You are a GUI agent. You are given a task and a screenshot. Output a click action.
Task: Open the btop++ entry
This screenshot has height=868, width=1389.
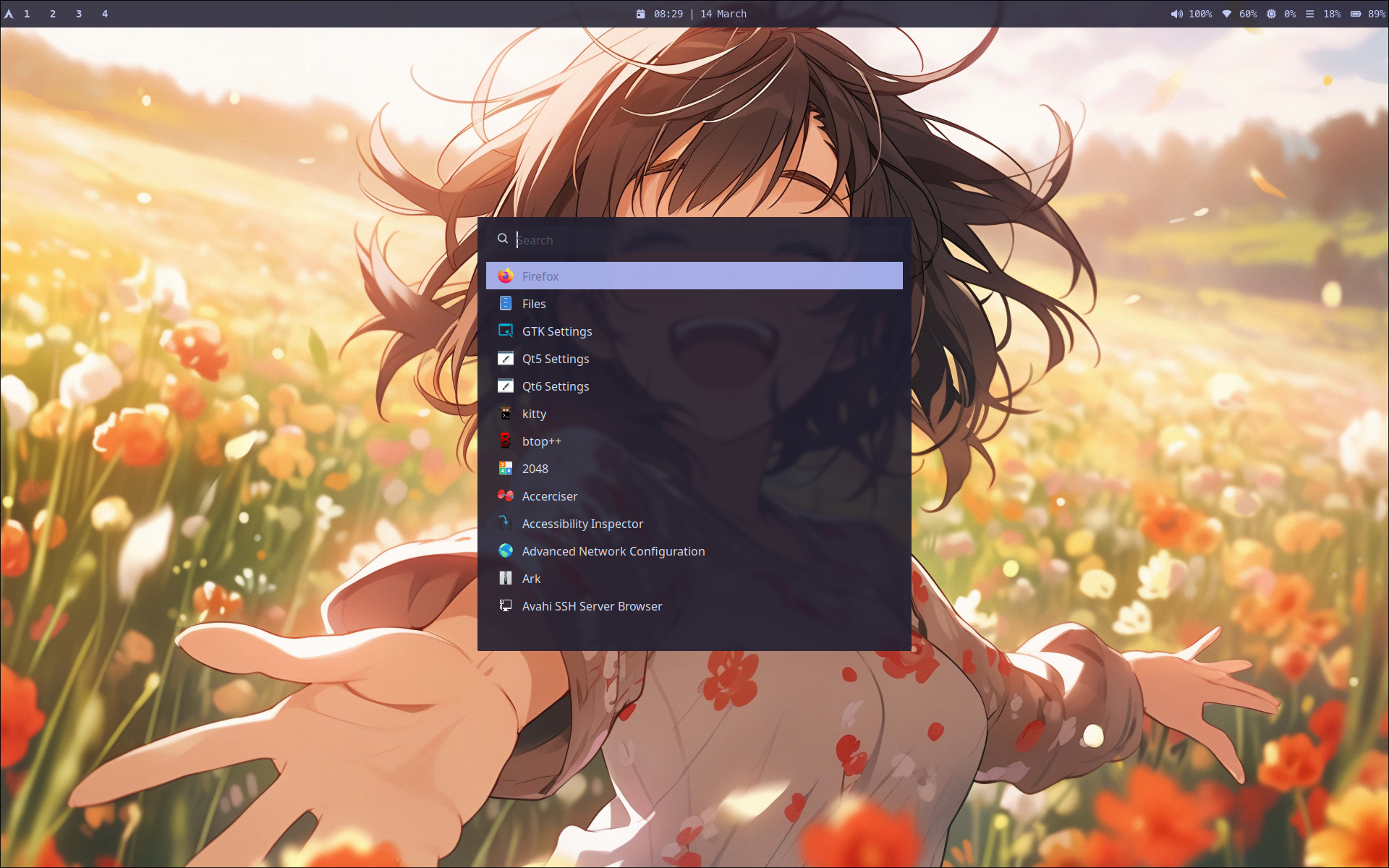click(694, 441)
